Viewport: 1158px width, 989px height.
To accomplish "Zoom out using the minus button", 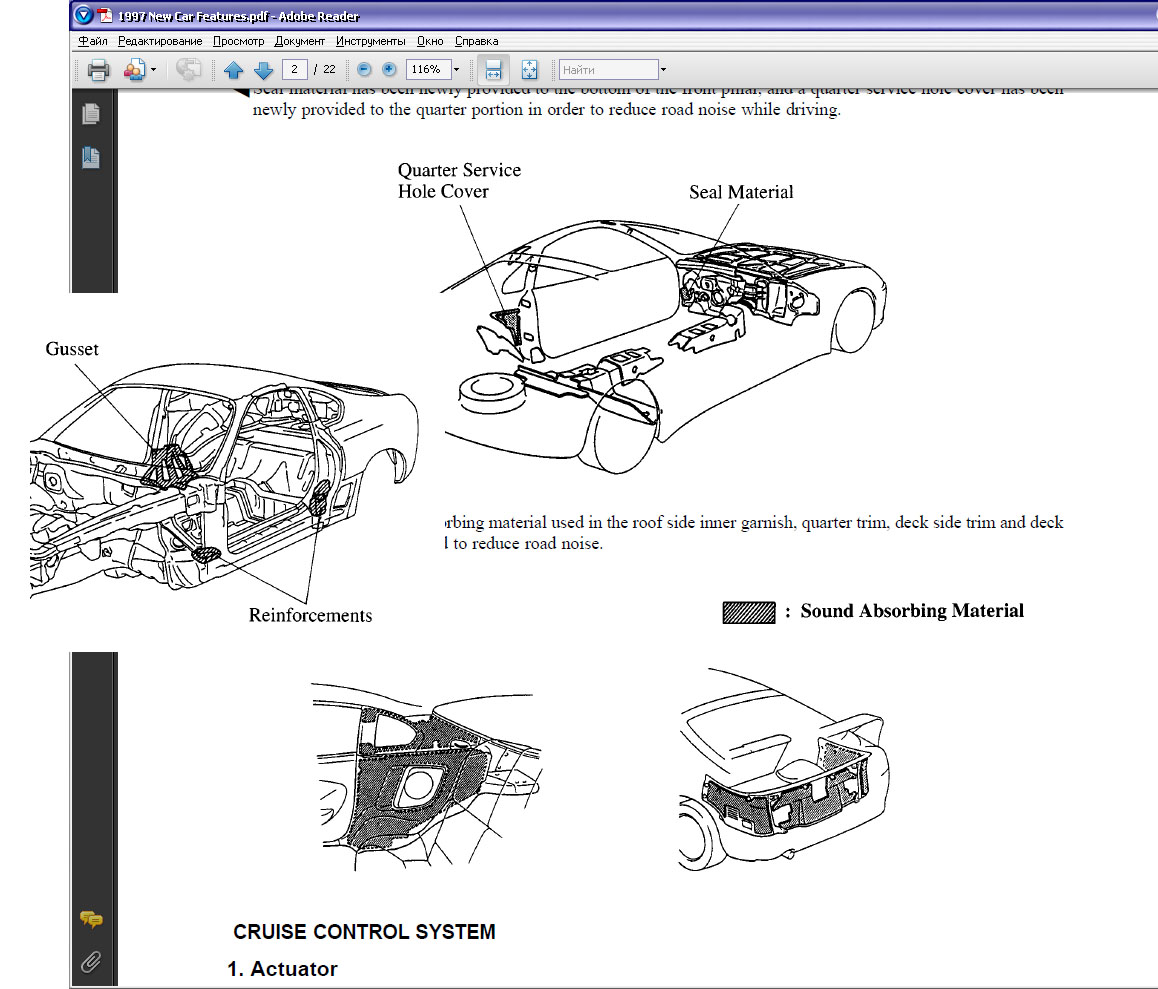I will (x=364, y=70).
